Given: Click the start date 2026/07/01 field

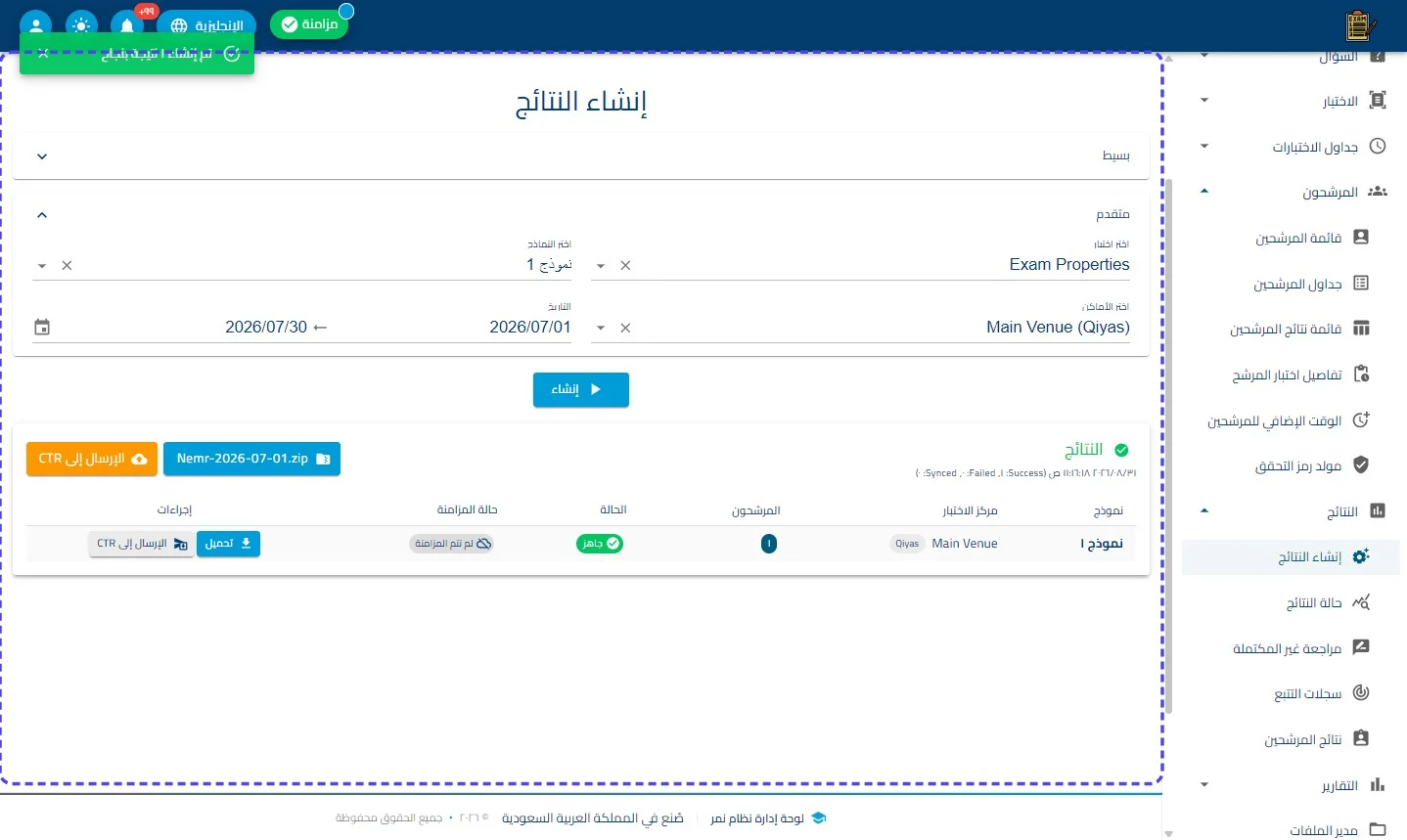Looking at the screenshot, I should [x=530, y=327].
